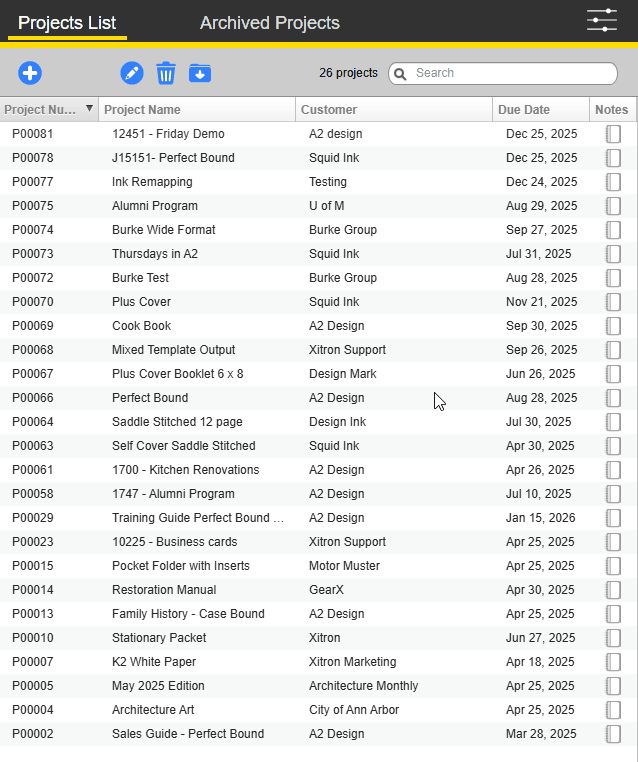
Task: Open notes icon for Cook Book
Action: (x=613, y=326)
